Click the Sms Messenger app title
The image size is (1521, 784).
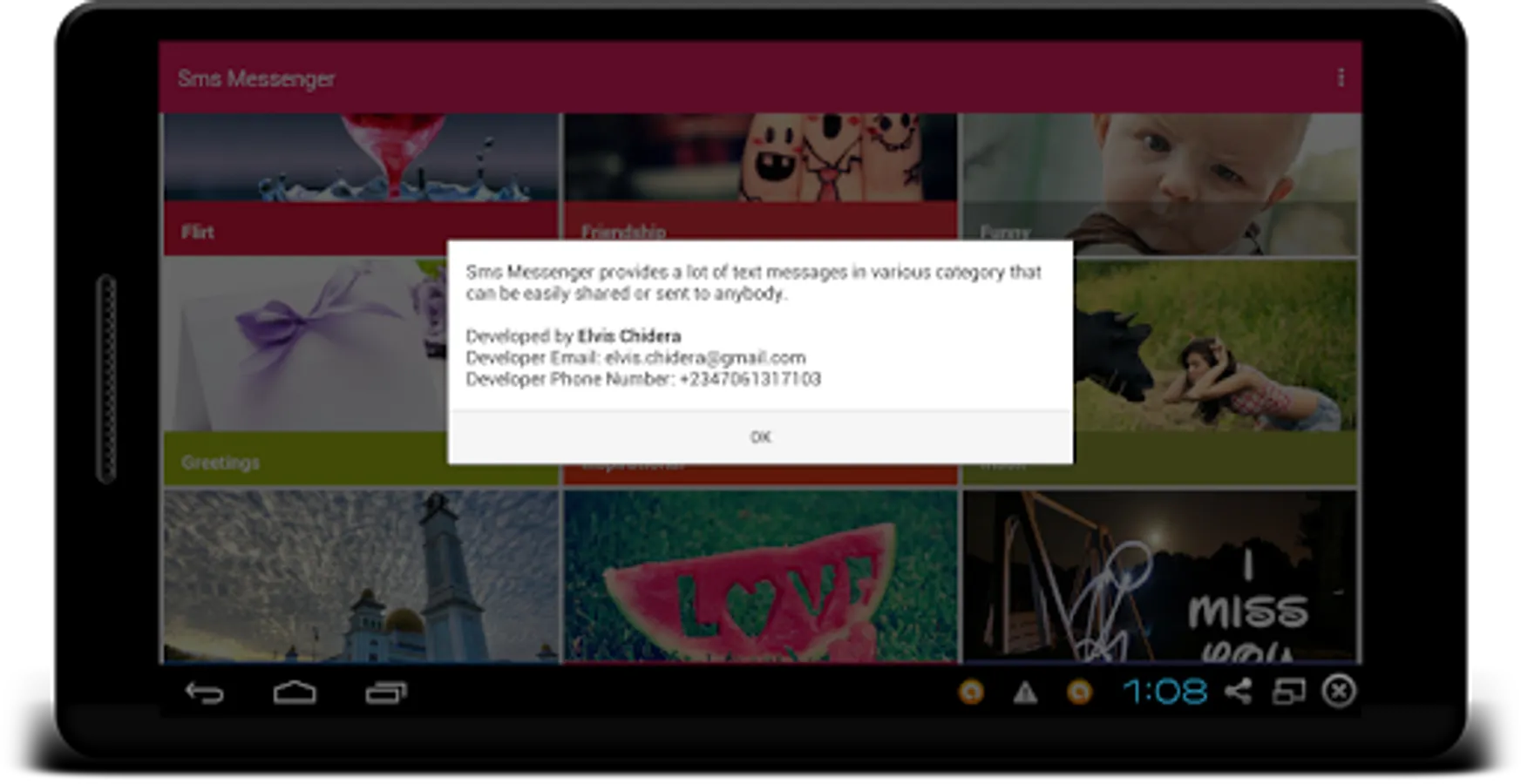click(256, 79)
